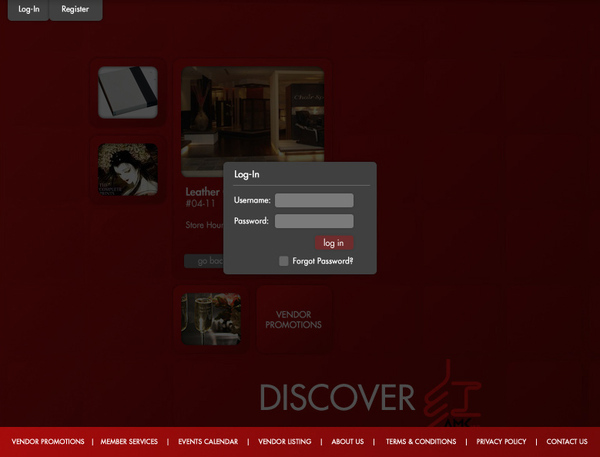Submit with the red log in button
This screenshot has height=457, width=600.
pos(334,243)
